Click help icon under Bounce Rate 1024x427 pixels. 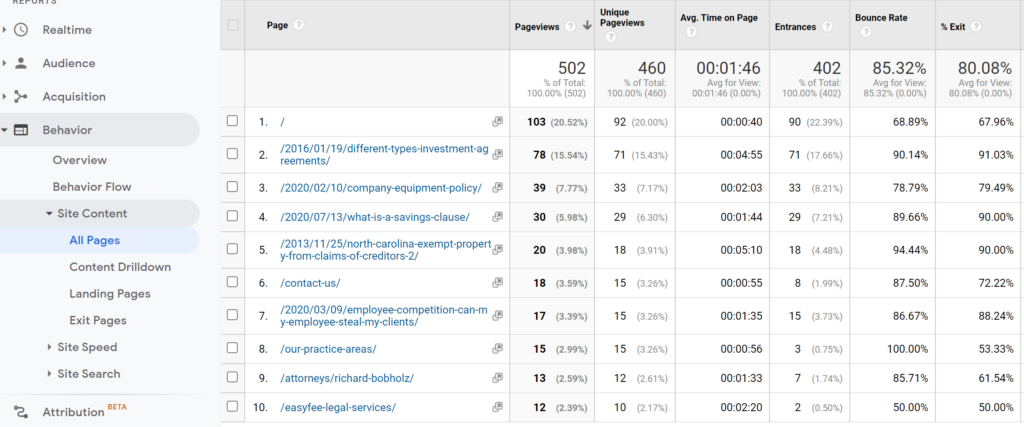click(x=865, y=32)
